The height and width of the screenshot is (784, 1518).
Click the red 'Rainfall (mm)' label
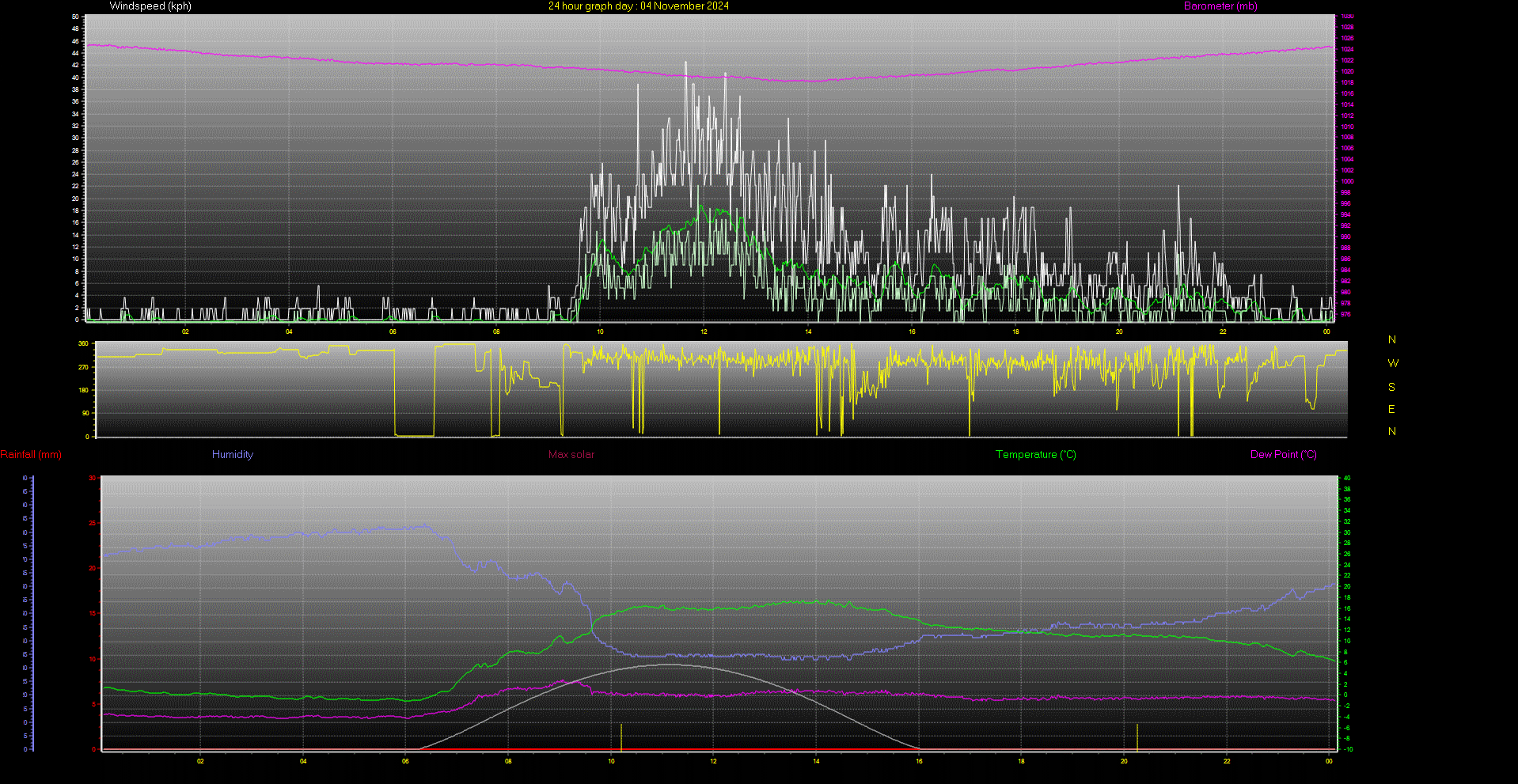coord(31,455)
